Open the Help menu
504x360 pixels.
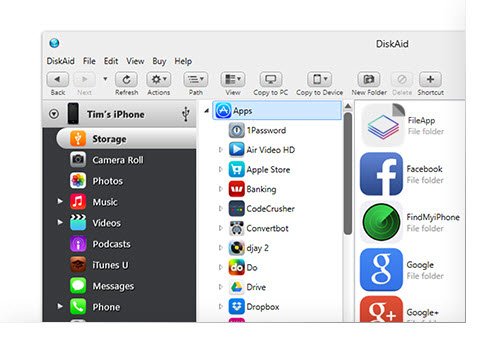[x=183, y=61]
